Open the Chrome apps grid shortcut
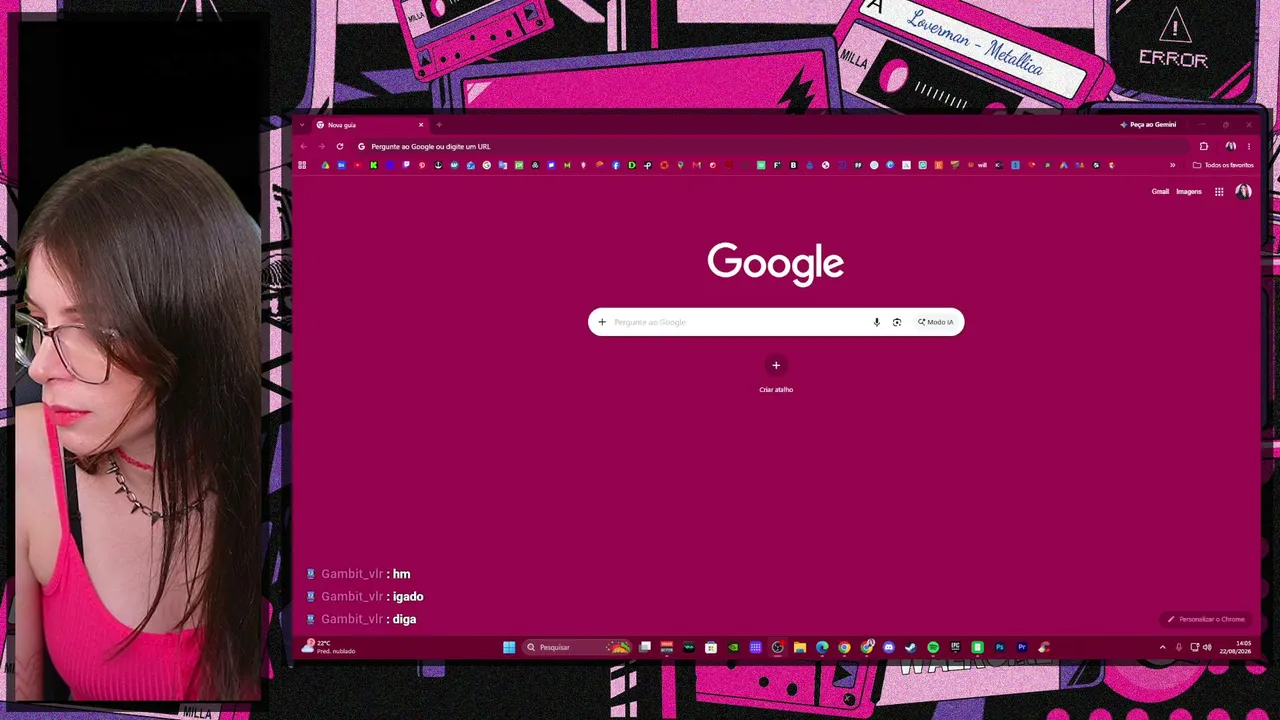The height and width of the screenshot is (720, 1280). pos(302,165)
